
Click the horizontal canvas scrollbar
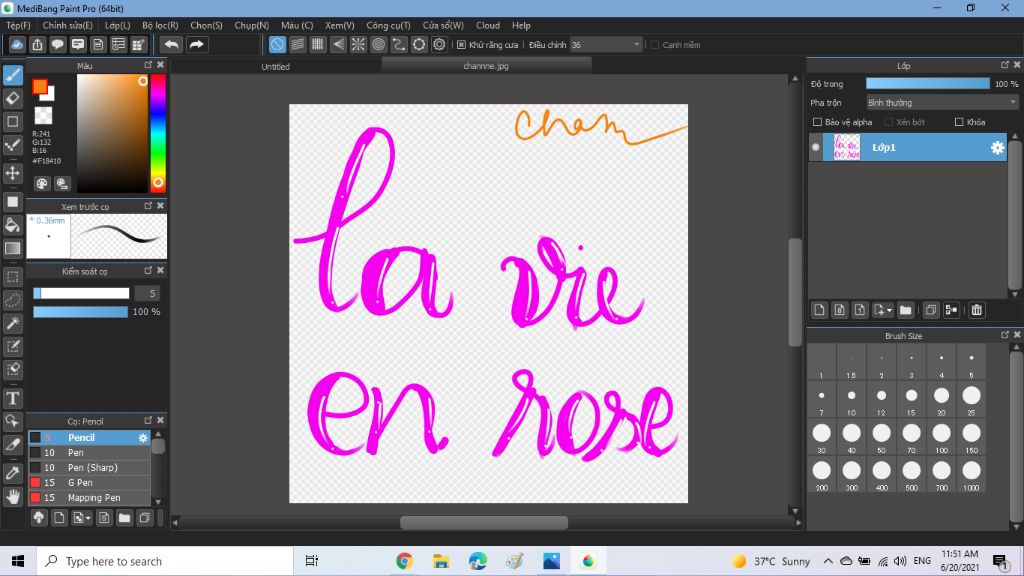(484, 522)
